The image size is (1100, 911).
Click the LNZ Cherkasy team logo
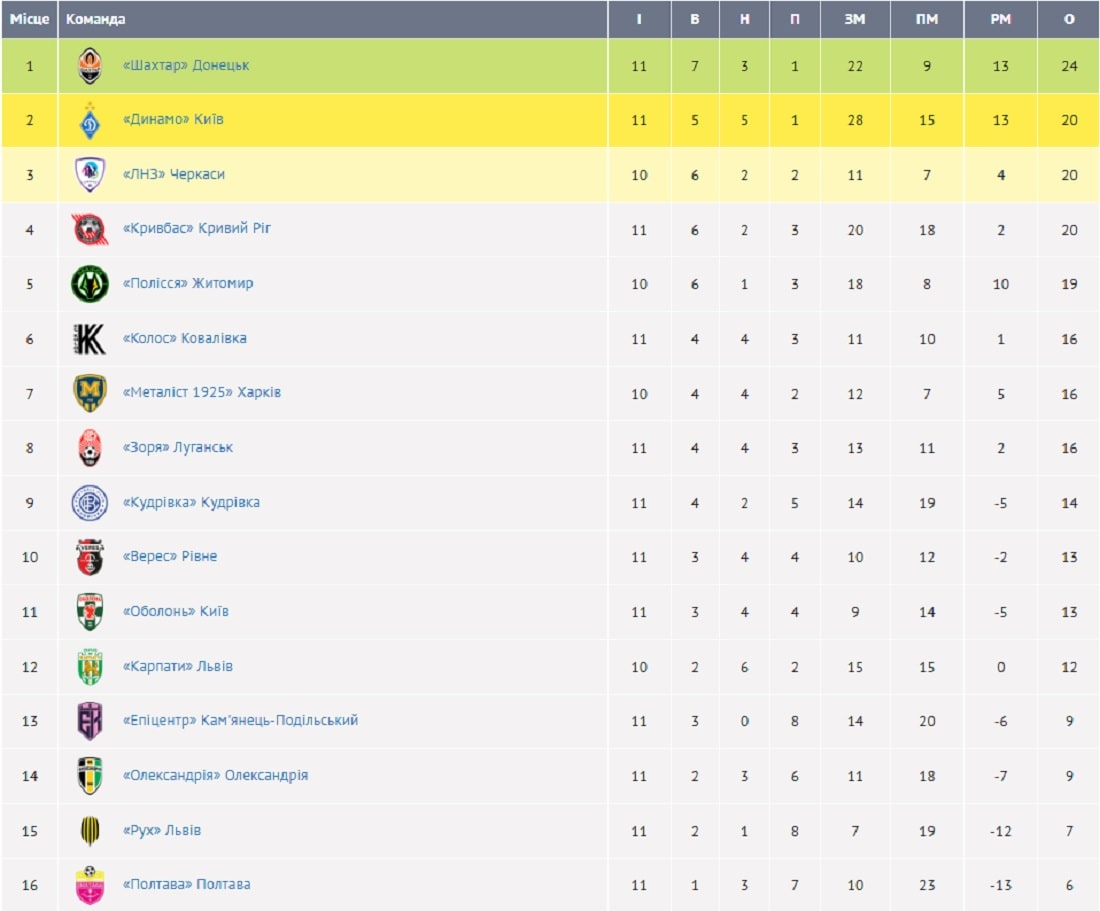[x=90, y=175]
